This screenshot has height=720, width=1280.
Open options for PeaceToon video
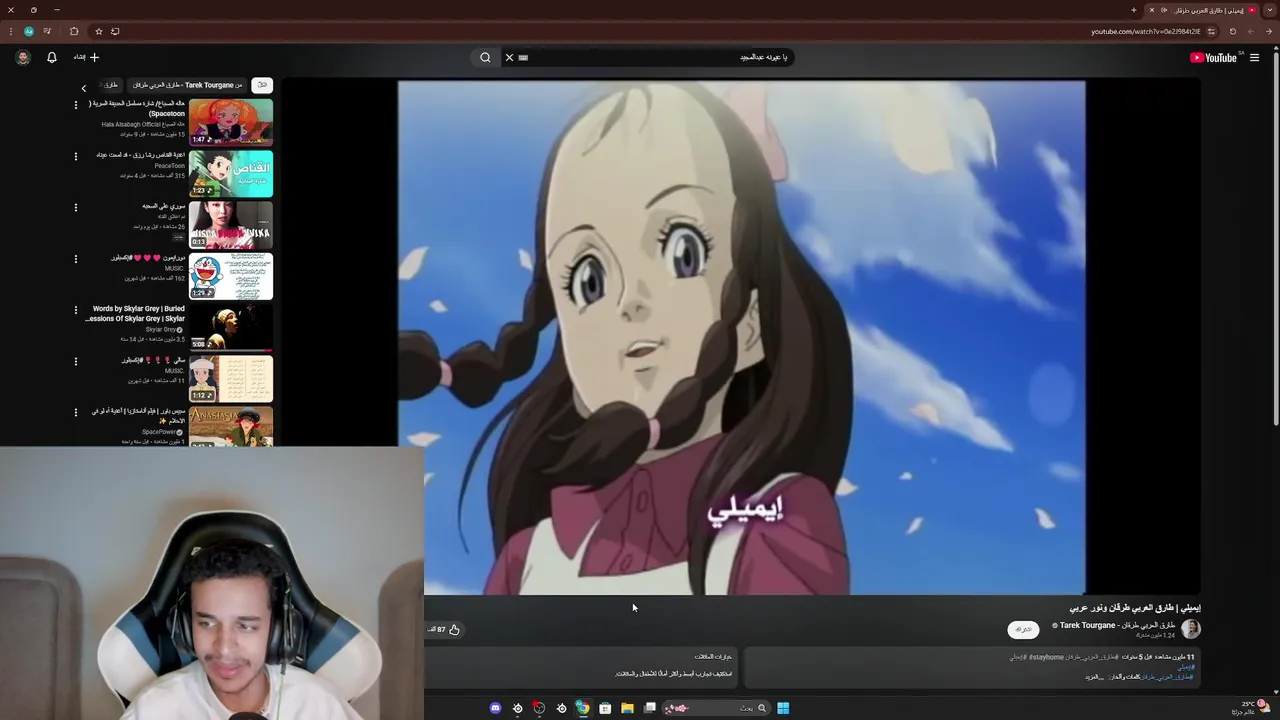tap(75, 156)
